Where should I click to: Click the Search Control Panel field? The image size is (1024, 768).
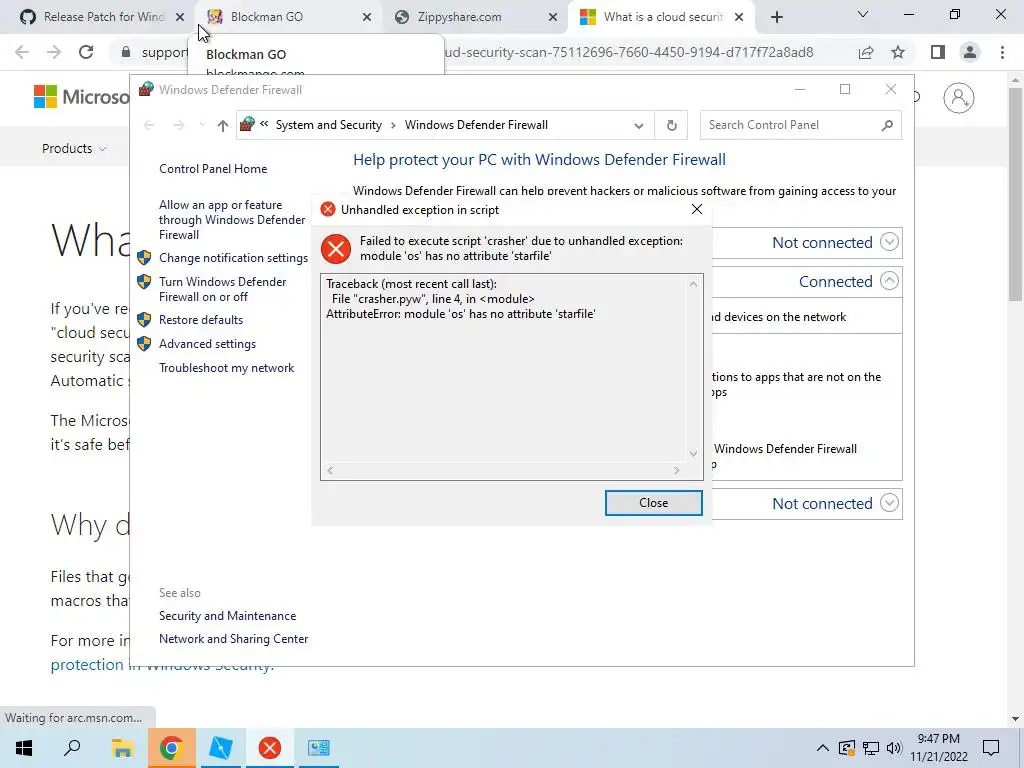tap(801, 125)
